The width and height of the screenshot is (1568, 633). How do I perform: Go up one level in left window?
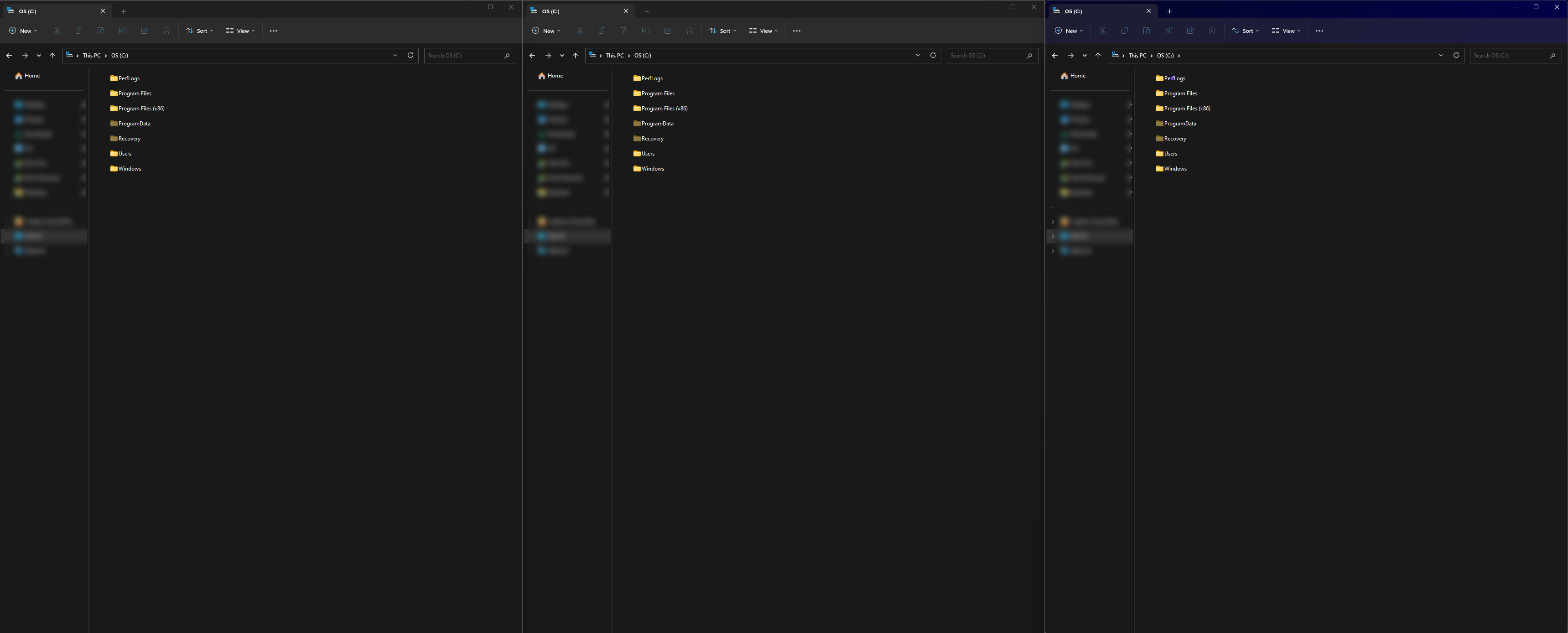(52, 55)
